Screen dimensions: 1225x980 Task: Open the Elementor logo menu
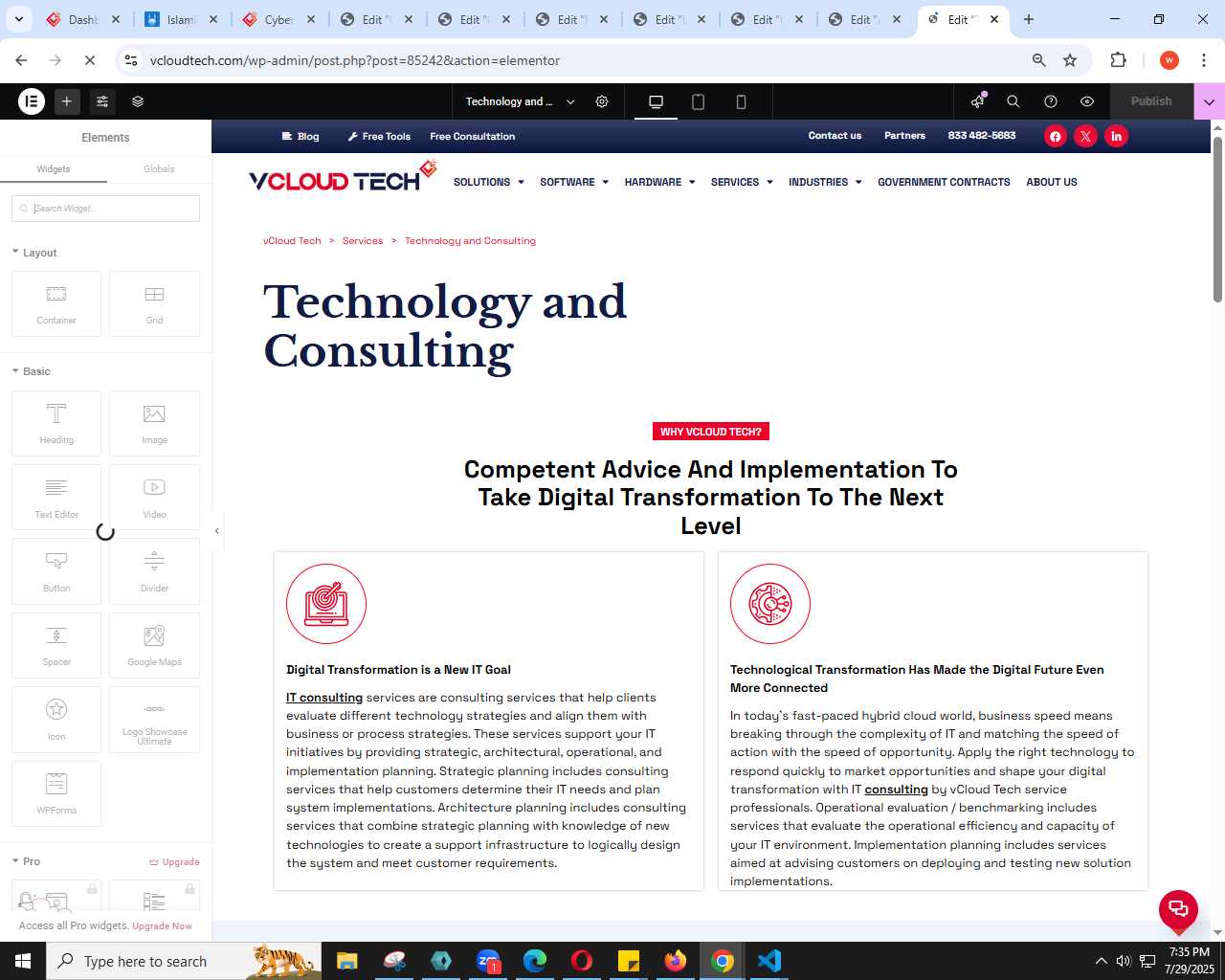pos(32,101)
